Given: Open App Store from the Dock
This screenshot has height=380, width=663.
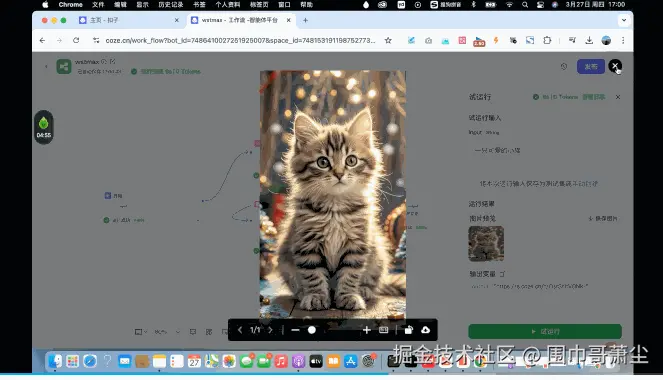Looking at the screenshot, I should coord(351,361).
